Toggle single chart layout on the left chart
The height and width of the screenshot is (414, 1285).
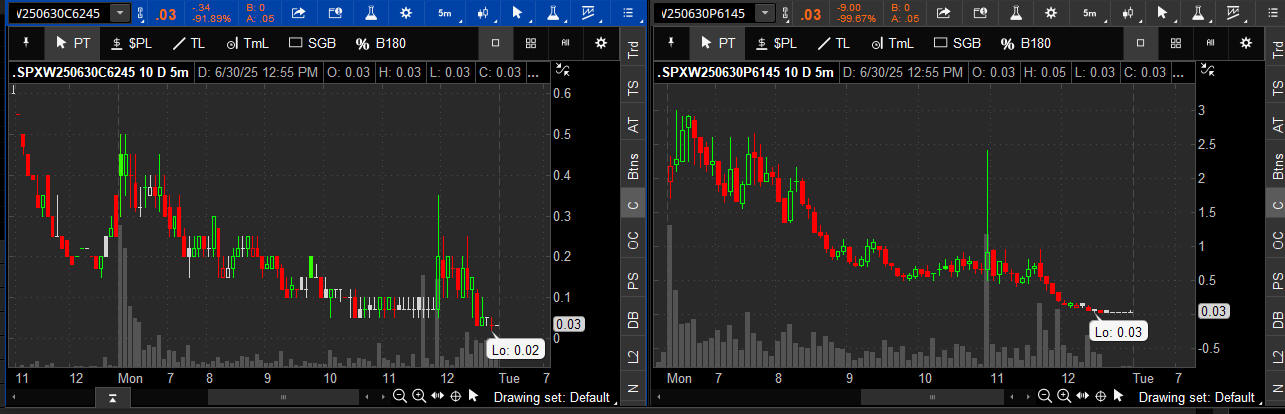tap(495, 43)
